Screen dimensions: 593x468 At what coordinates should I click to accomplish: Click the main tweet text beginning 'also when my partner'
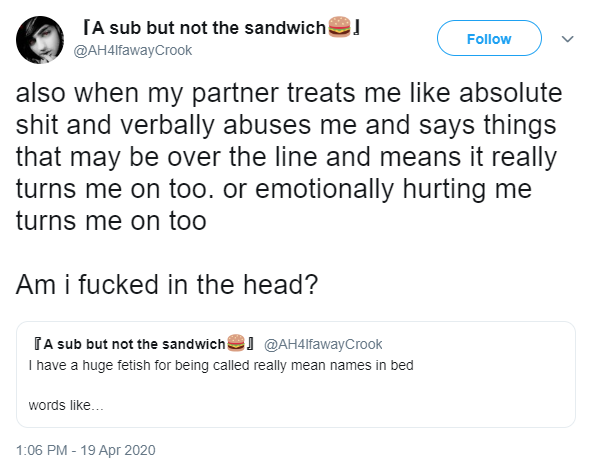(x=289, y=157)
